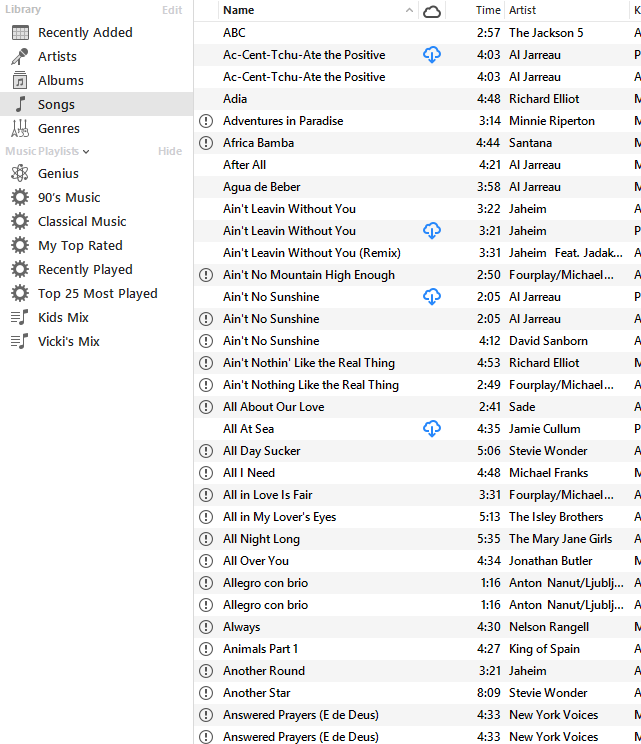This screenshot has height=744, width=641.
Task: Click the cloud status column header icon
Action: (x=432, y=11)
